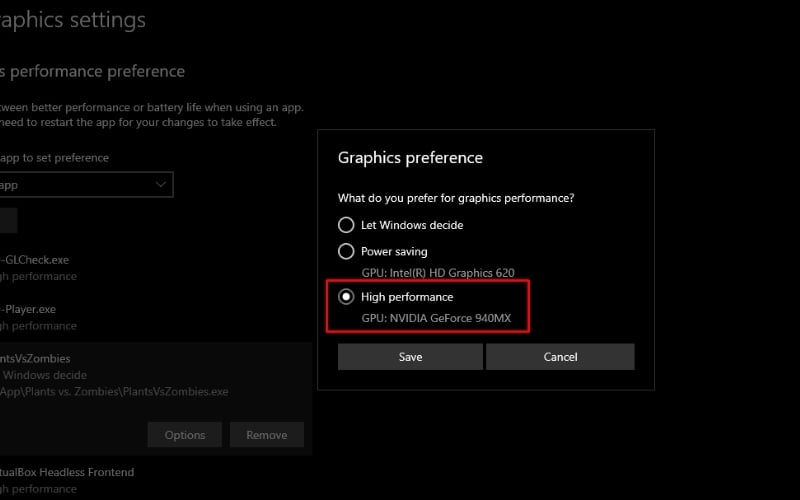The height and width of the screenshot is (500, 800).
Task: Click the Intel HD Graphics 620 label
Action: point(437,271)
